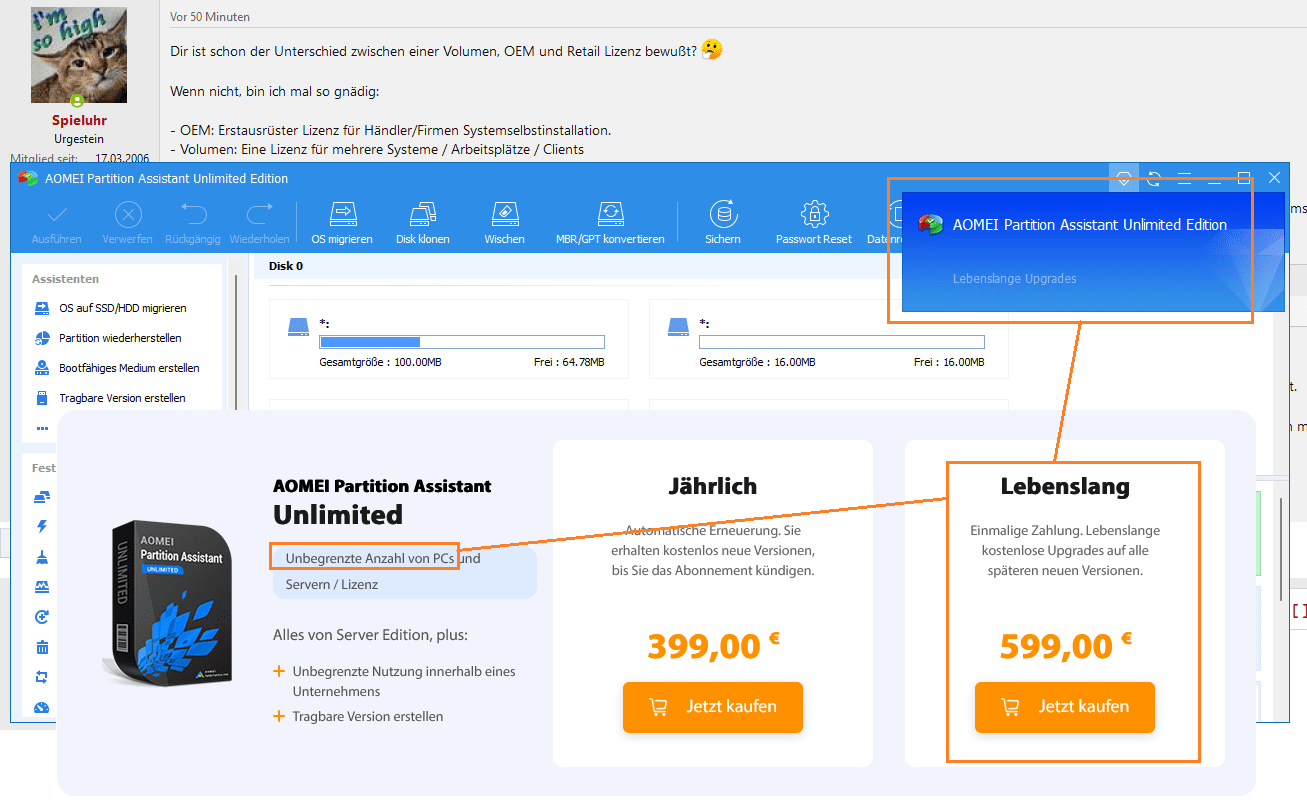This screenshot has height=802, width=1307.
Task: Click the Wiederholen redo arrow
Action: tap(259, 214)
